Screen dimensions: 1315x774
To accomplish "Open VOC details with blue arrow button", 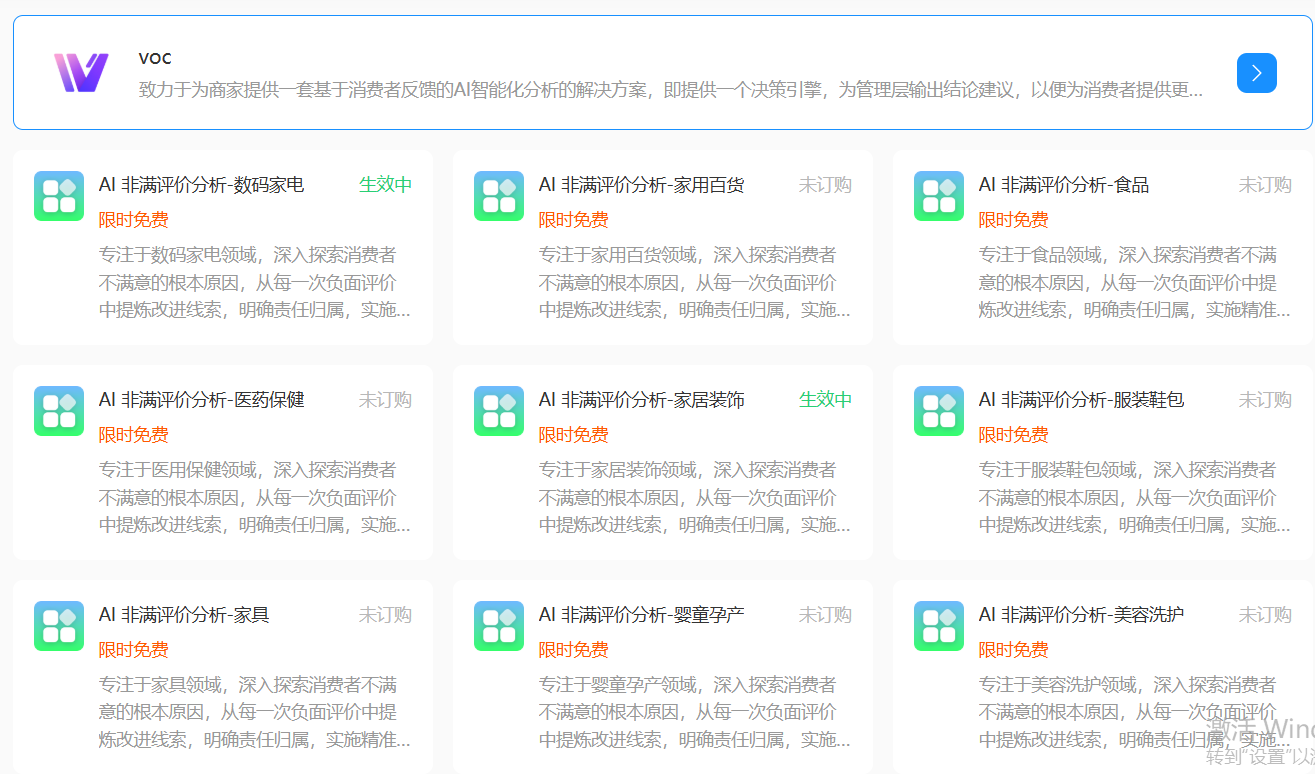I will (x=1257, y=73).
